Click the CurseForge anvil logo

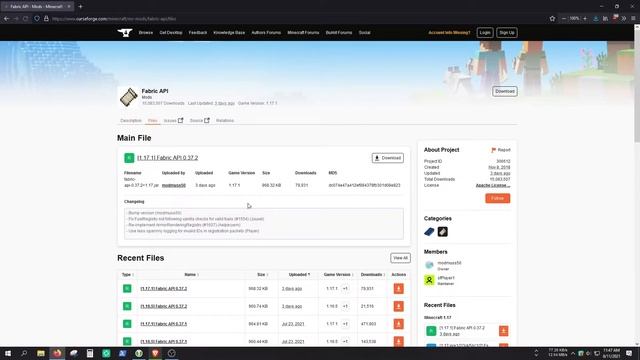pos(125,33)
